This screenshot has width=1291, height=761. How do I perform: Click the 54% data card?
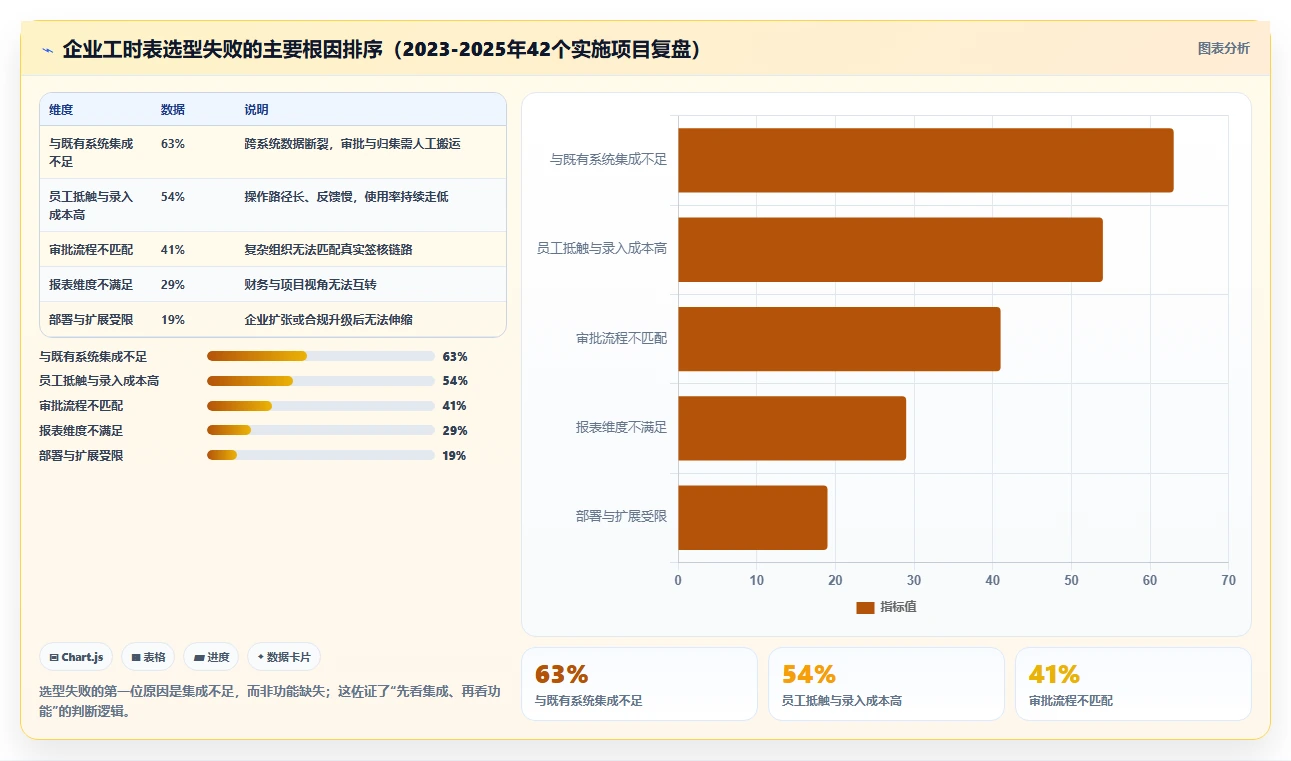tap(886, 684)
